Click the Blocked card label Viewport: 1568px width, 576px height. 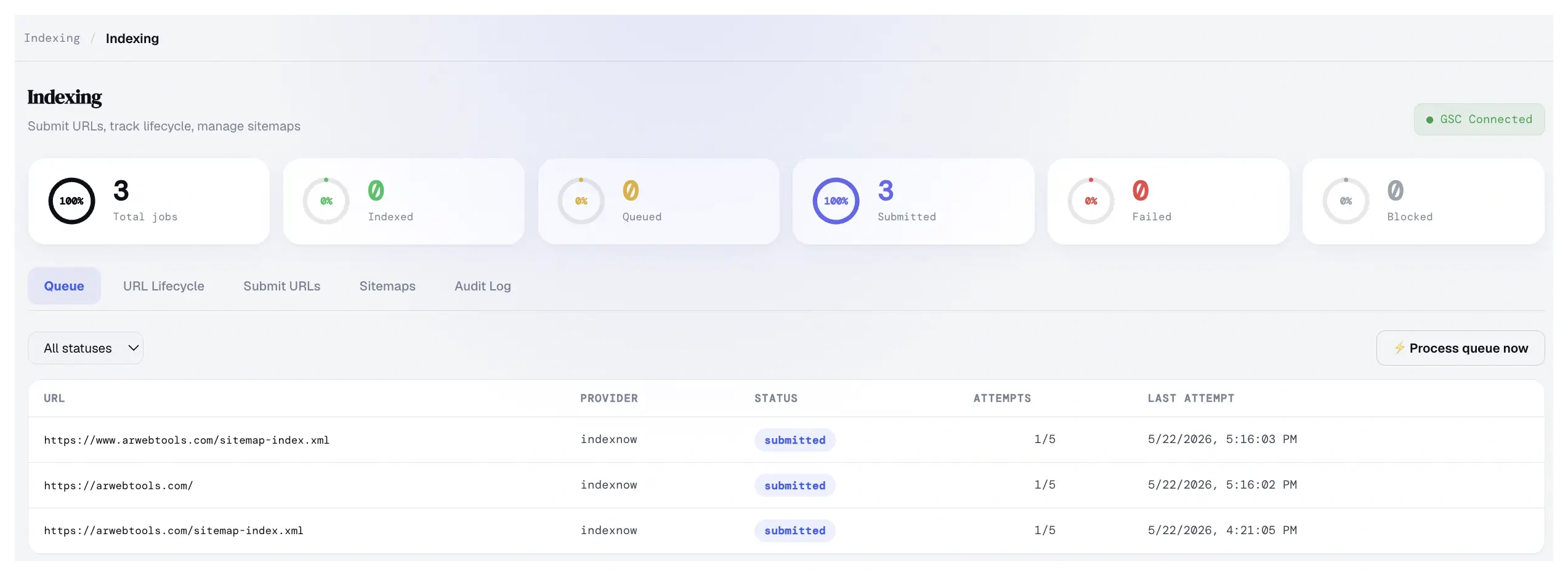(1410, 217)
